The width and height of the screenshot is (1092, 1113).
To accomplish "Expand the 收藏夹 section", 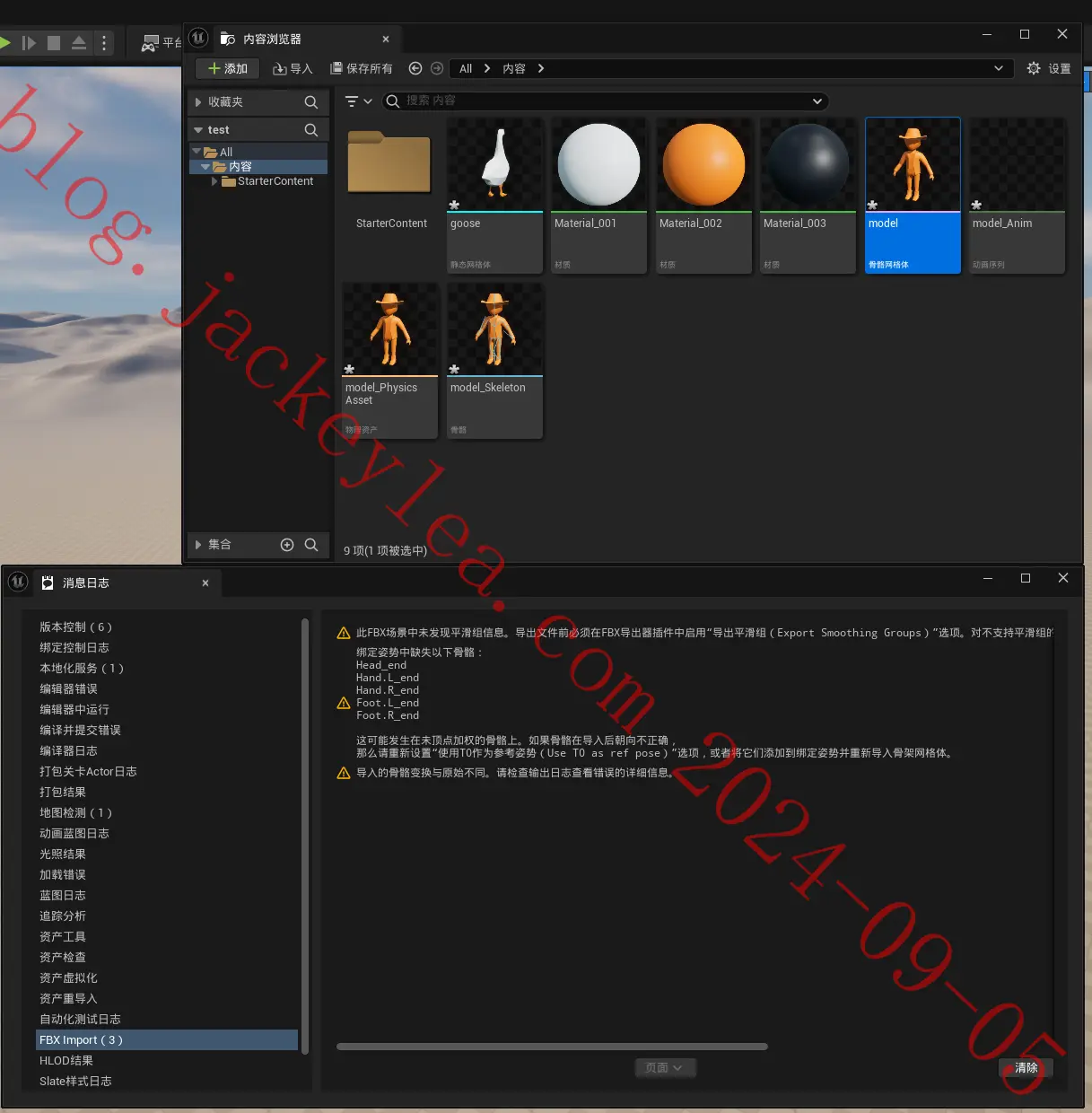I will point(198,102).
